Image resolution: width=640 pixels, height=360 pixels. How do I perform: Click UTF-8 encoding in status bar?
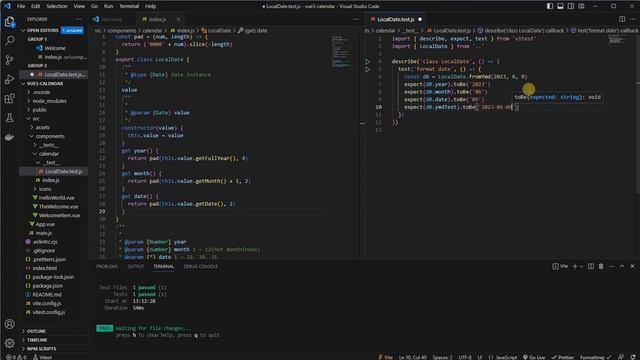click(x=465, y=357)
